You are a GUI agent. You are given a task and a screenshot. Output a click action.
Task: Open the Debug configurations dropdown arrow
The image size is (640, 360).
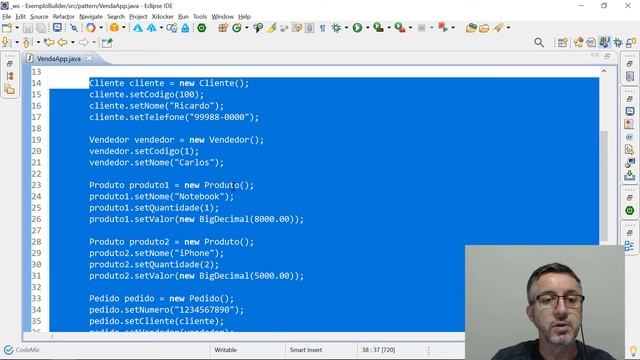click(346, 28)
